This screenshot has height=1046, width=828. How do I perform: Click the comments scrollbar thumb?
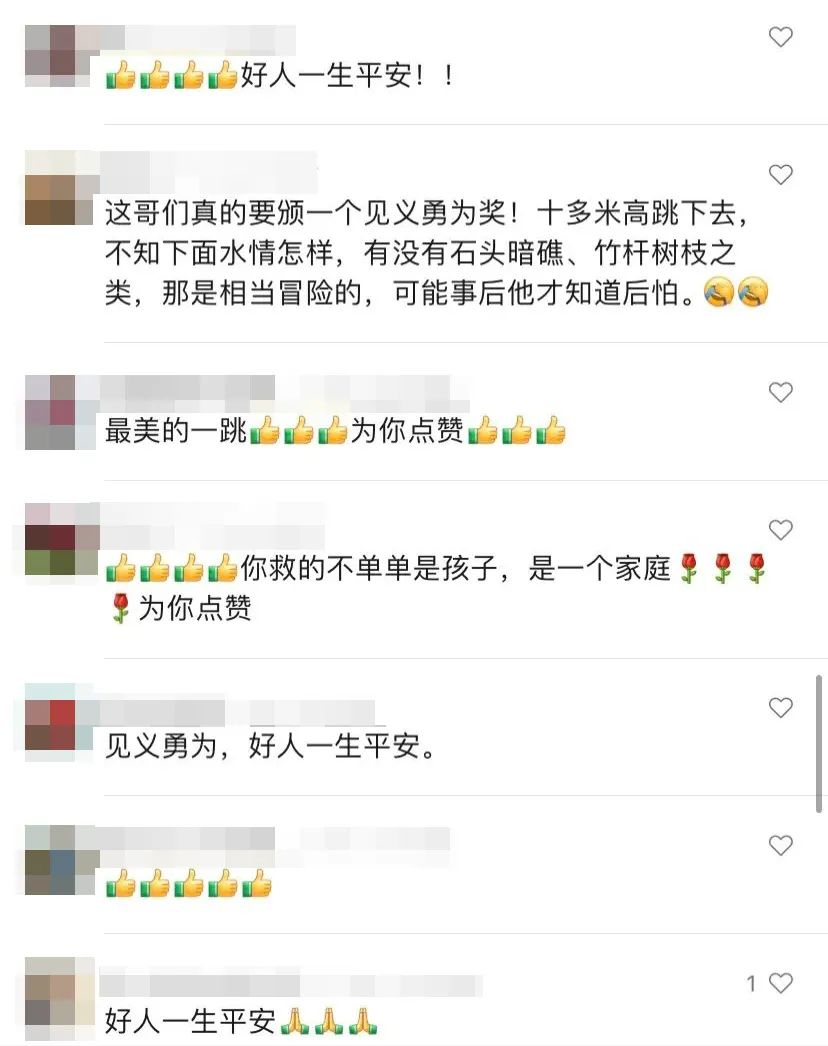[x=819, y=743]
